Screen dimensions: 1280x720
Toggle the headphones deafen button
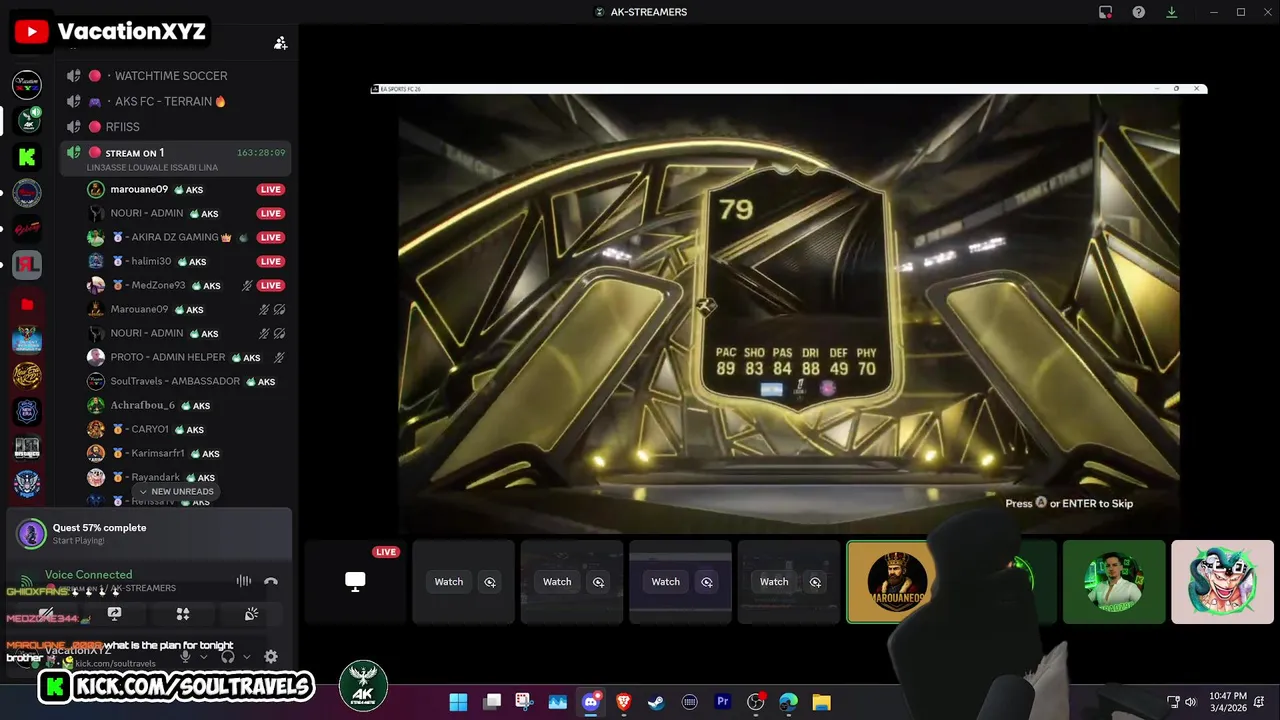pos(228,657)
